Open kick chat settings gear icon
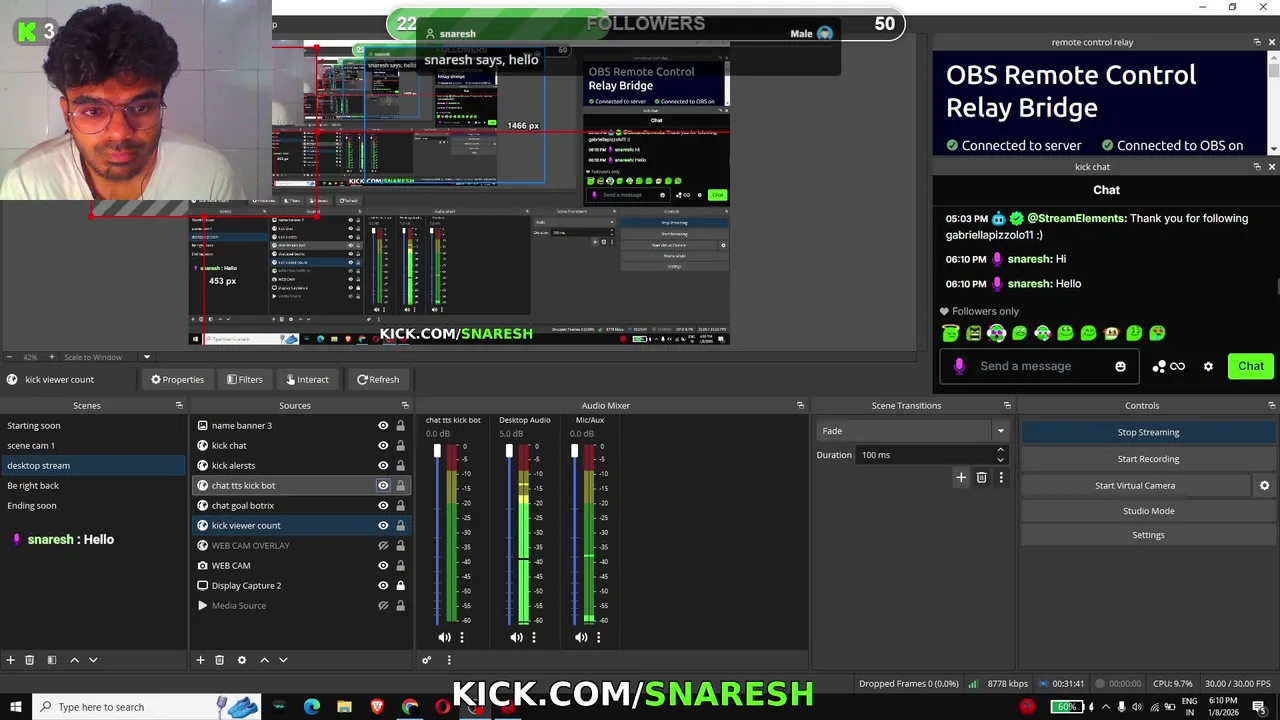Screen dimensions: 1280x720 pos(1208,366)
